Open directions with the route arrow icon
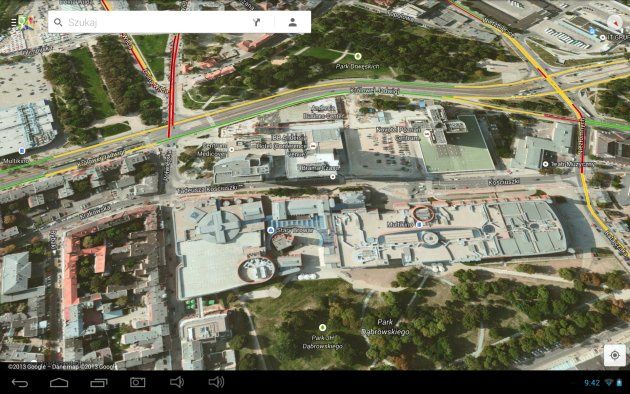Screen dimensions: 630x394 [x=257, y=22]
